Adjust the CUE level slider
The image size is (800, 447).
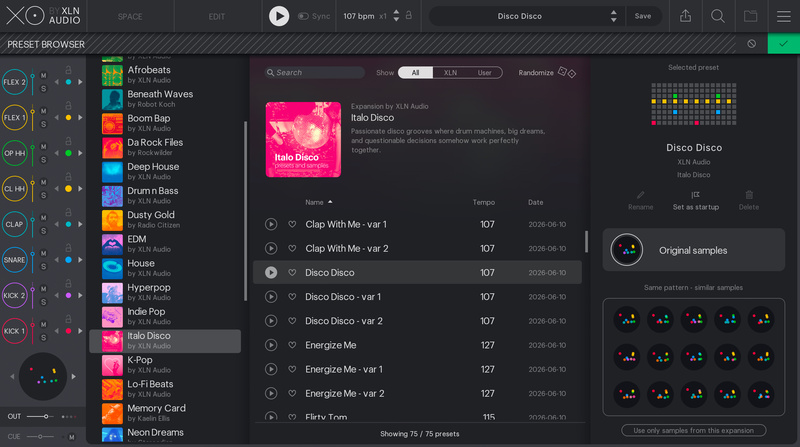40,436
